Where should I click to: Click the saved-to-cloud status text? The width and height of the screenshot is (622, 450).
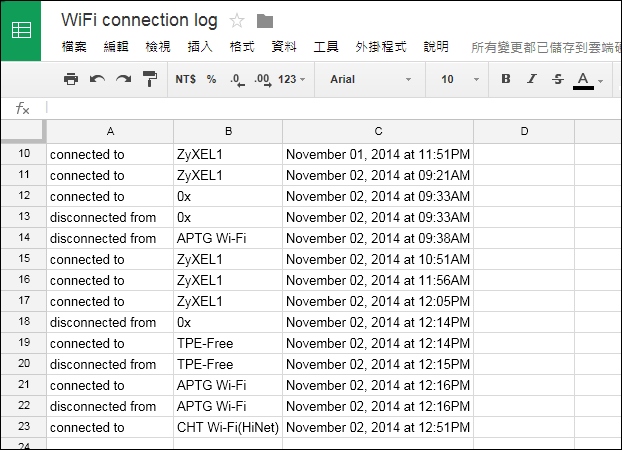pos(546,48)
